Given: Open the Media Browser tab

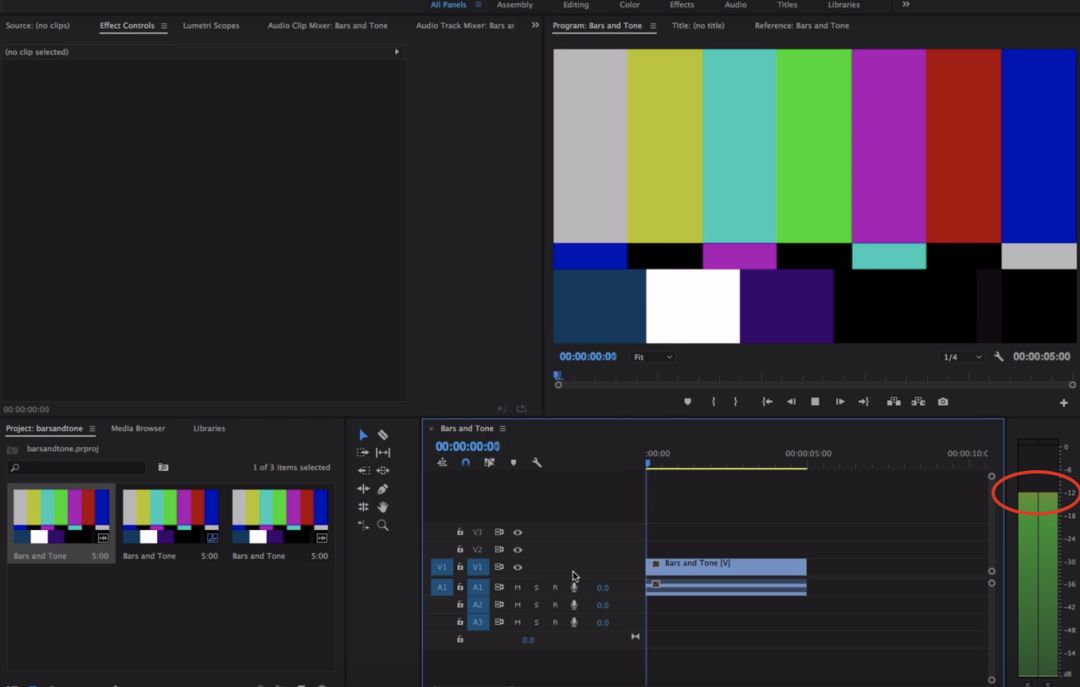Looking at the screenshot, I should 138,429.
